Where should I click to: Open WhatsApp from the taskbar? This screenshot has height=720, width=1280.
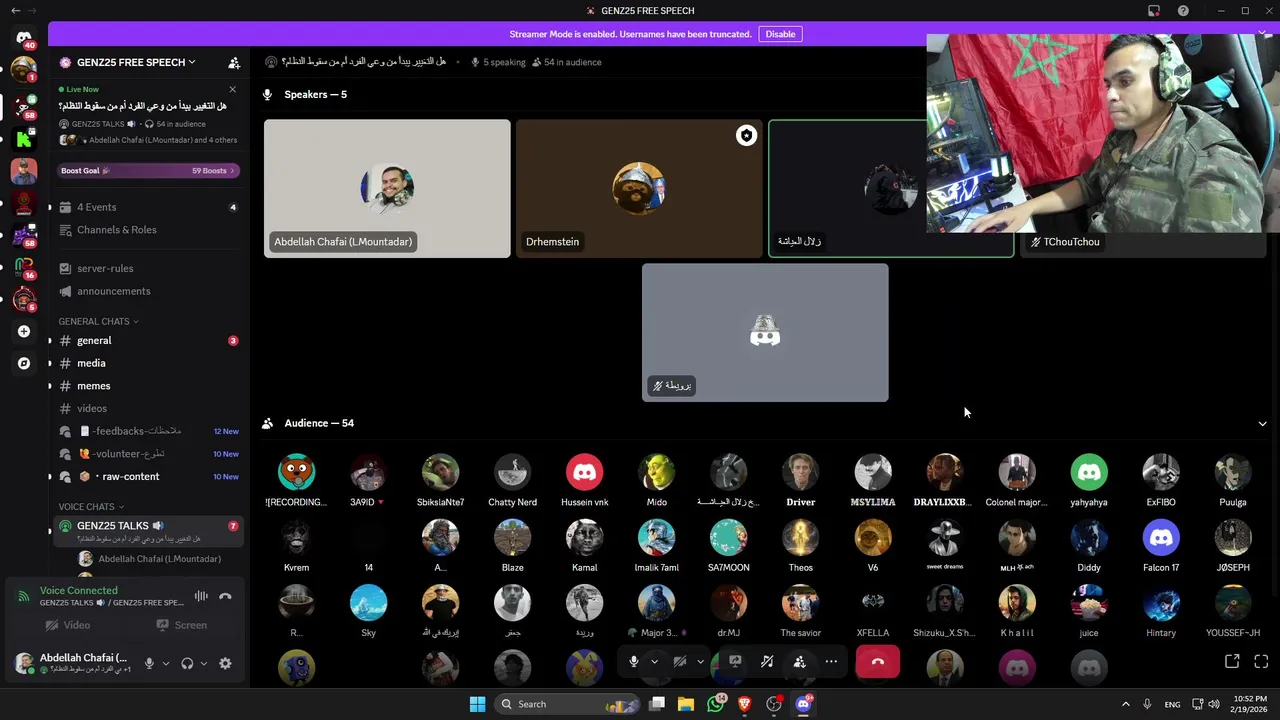coord(715,704)
